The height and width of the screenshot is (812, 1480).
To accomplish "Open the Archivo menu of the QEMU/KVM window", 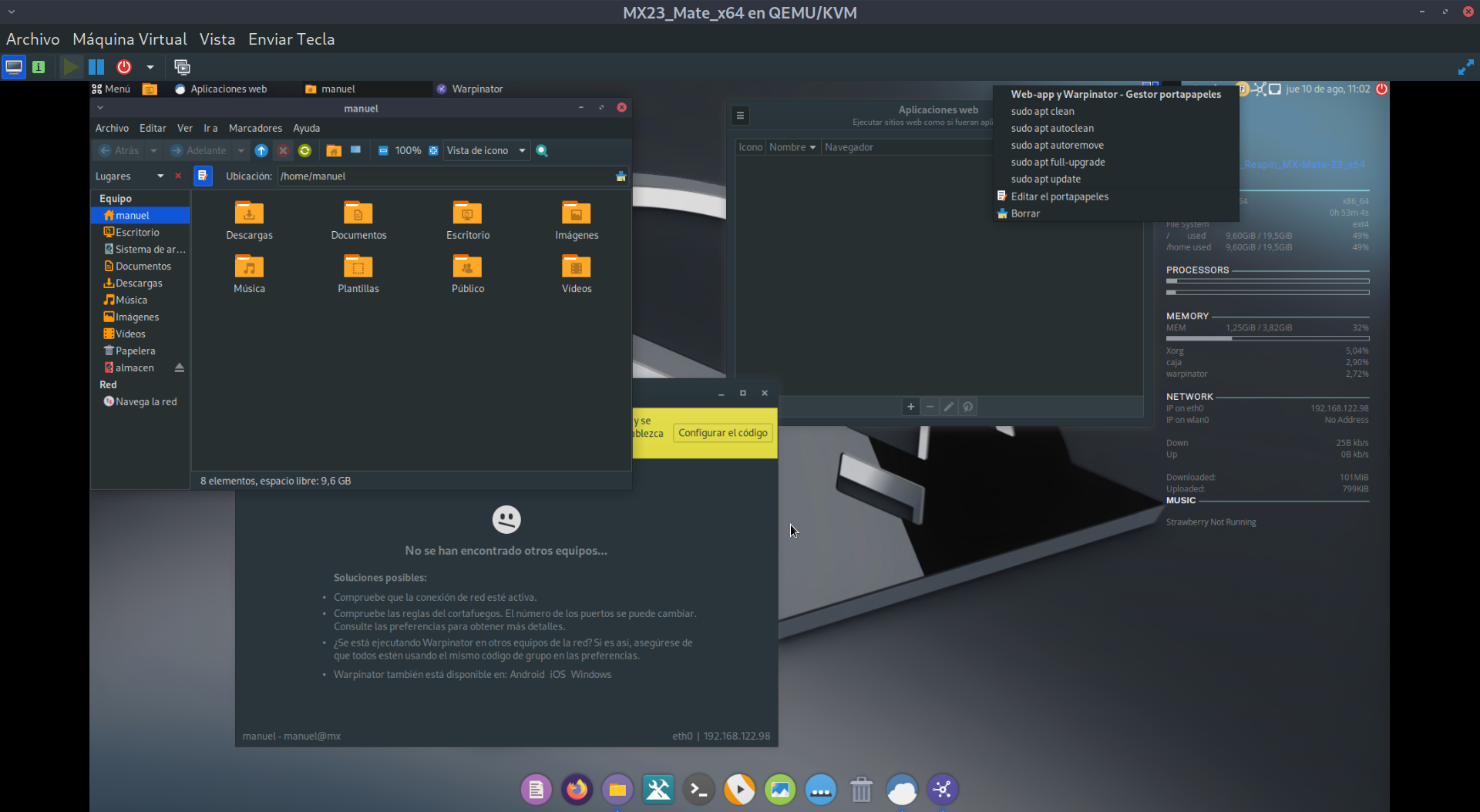I will (33, 39).
